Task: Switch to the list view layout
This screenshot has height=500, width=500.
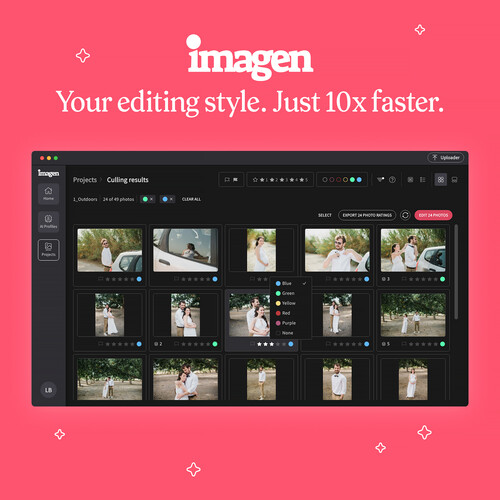Action: coord(423,180)
